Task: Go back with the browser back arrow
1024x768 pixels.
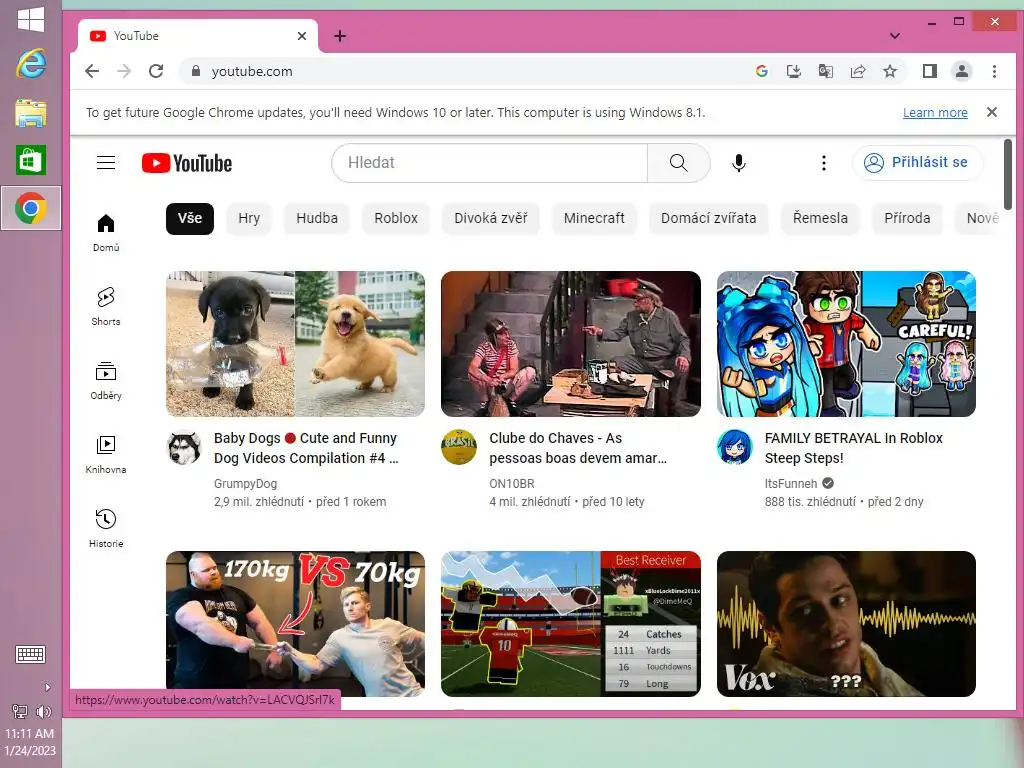Action: point(92,71)
